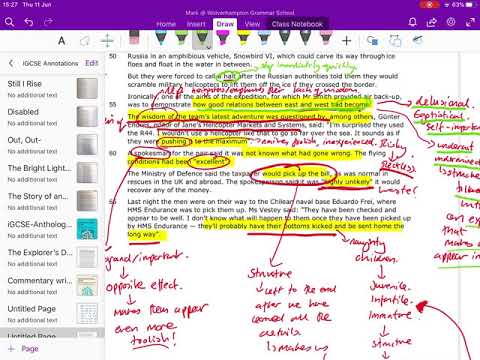Select the Draw tab

(225, 24)
